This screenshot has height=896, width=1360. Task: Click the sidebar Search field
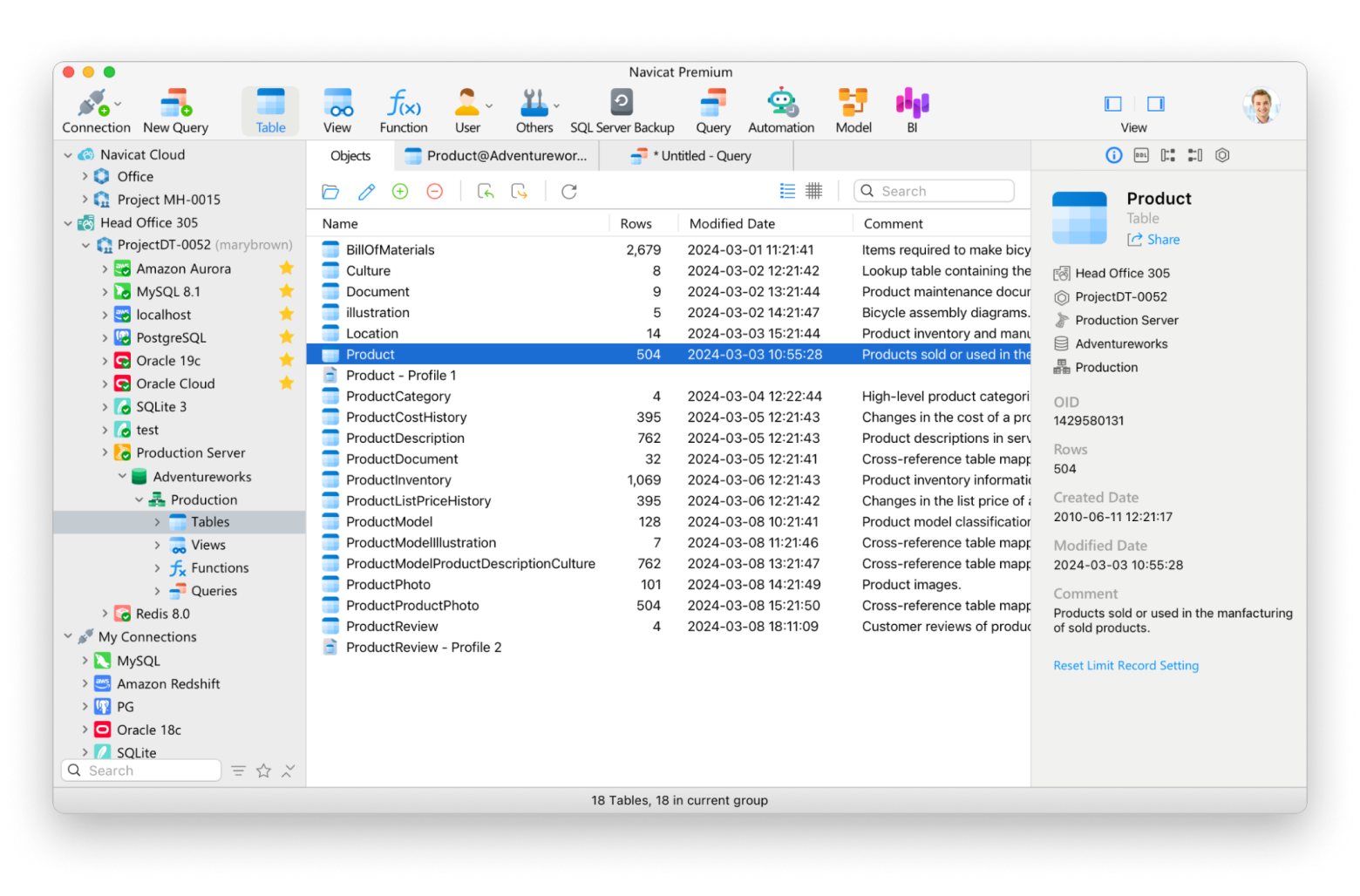point(140,770)
